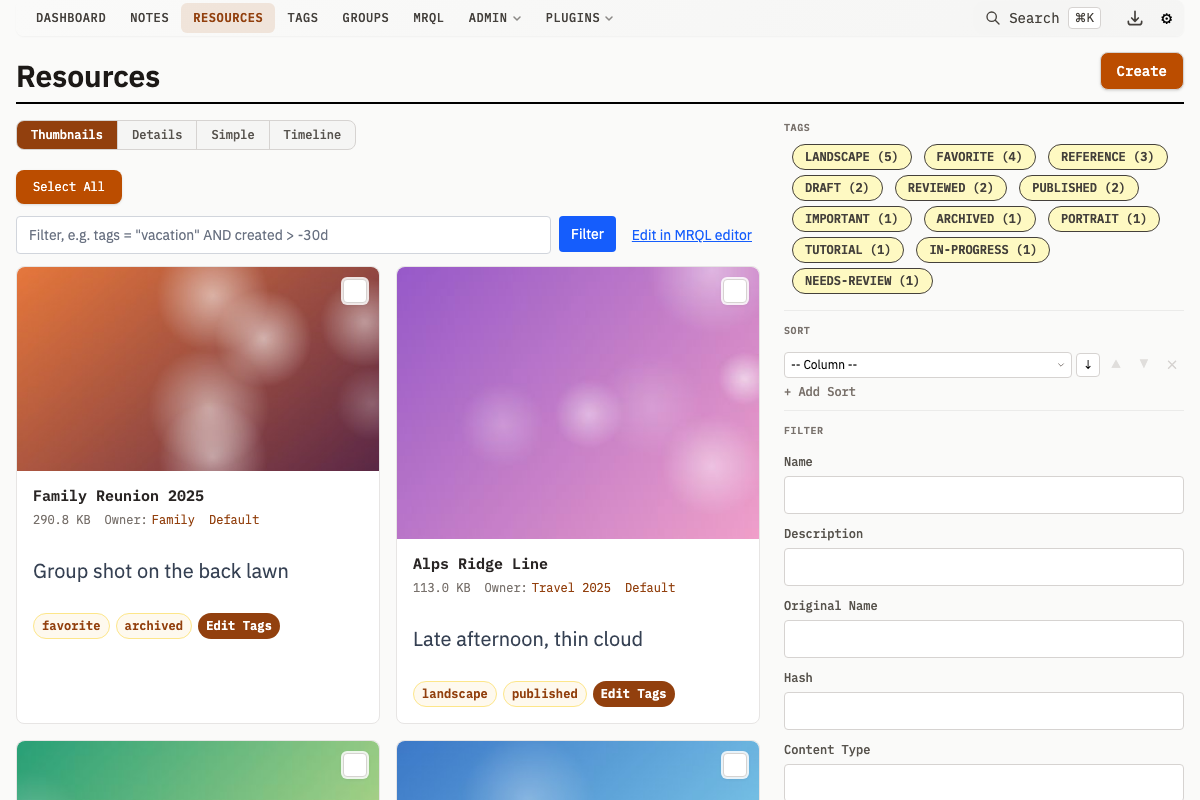This screenshot has height=800, width=1200.
Task: Click the search magnifier icon
Action: point(992,18)
